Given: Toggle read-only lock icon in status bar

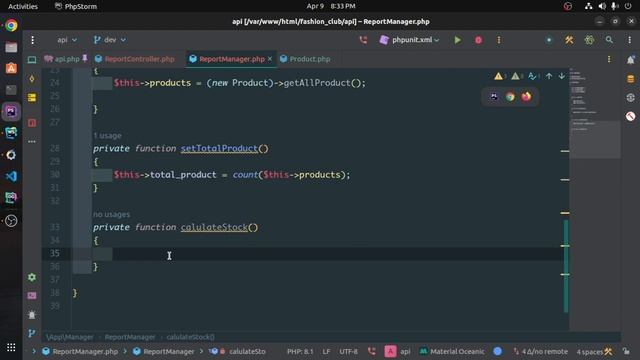Looking at the screenshot, I should click(x=626, y=351).
